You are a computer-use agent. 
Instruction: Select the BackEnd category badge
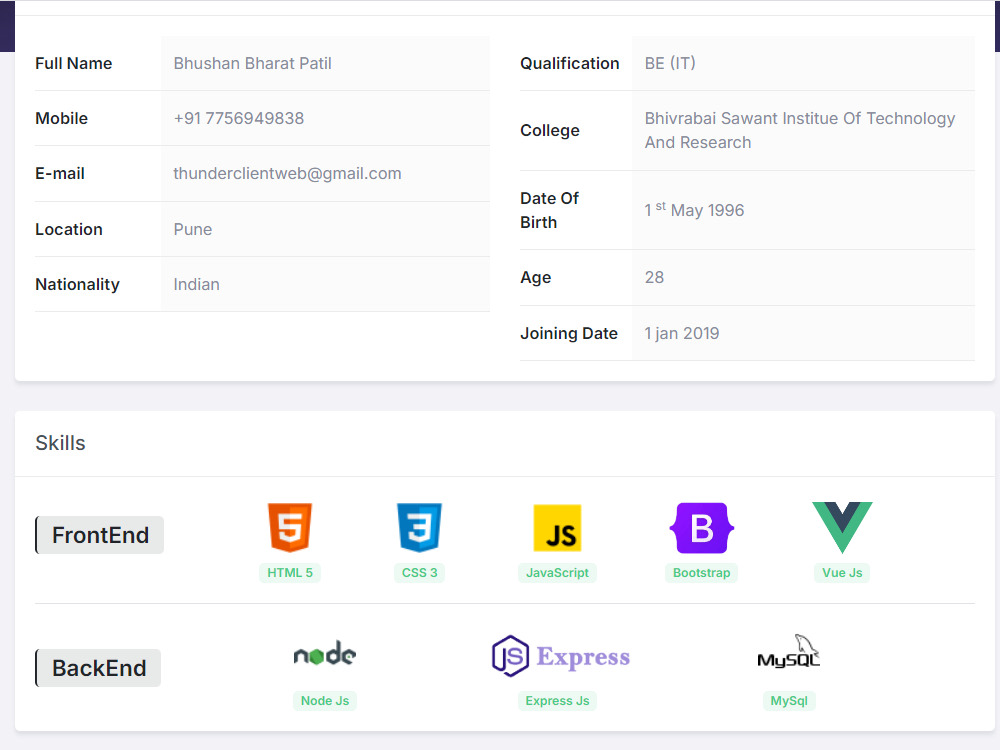pyautogui.click(x=98, y=668)
